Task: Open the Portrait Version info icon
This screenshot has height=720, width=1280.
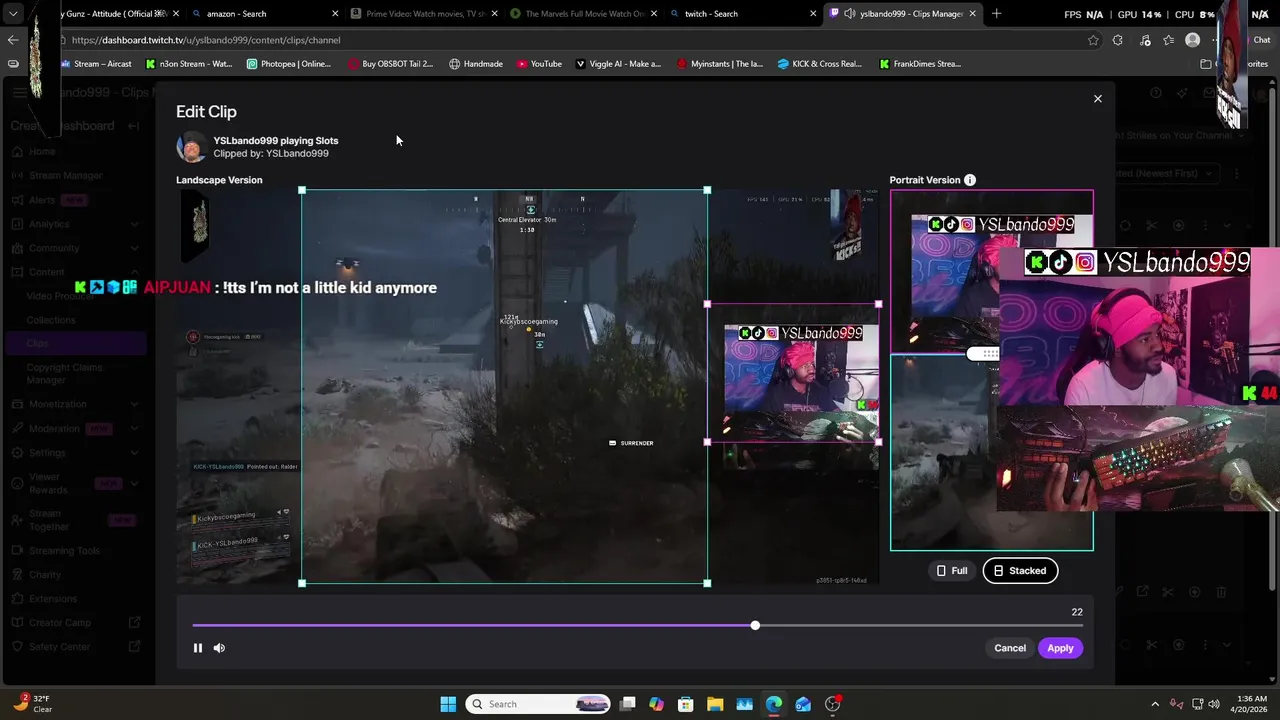Action: click(969, 180)
